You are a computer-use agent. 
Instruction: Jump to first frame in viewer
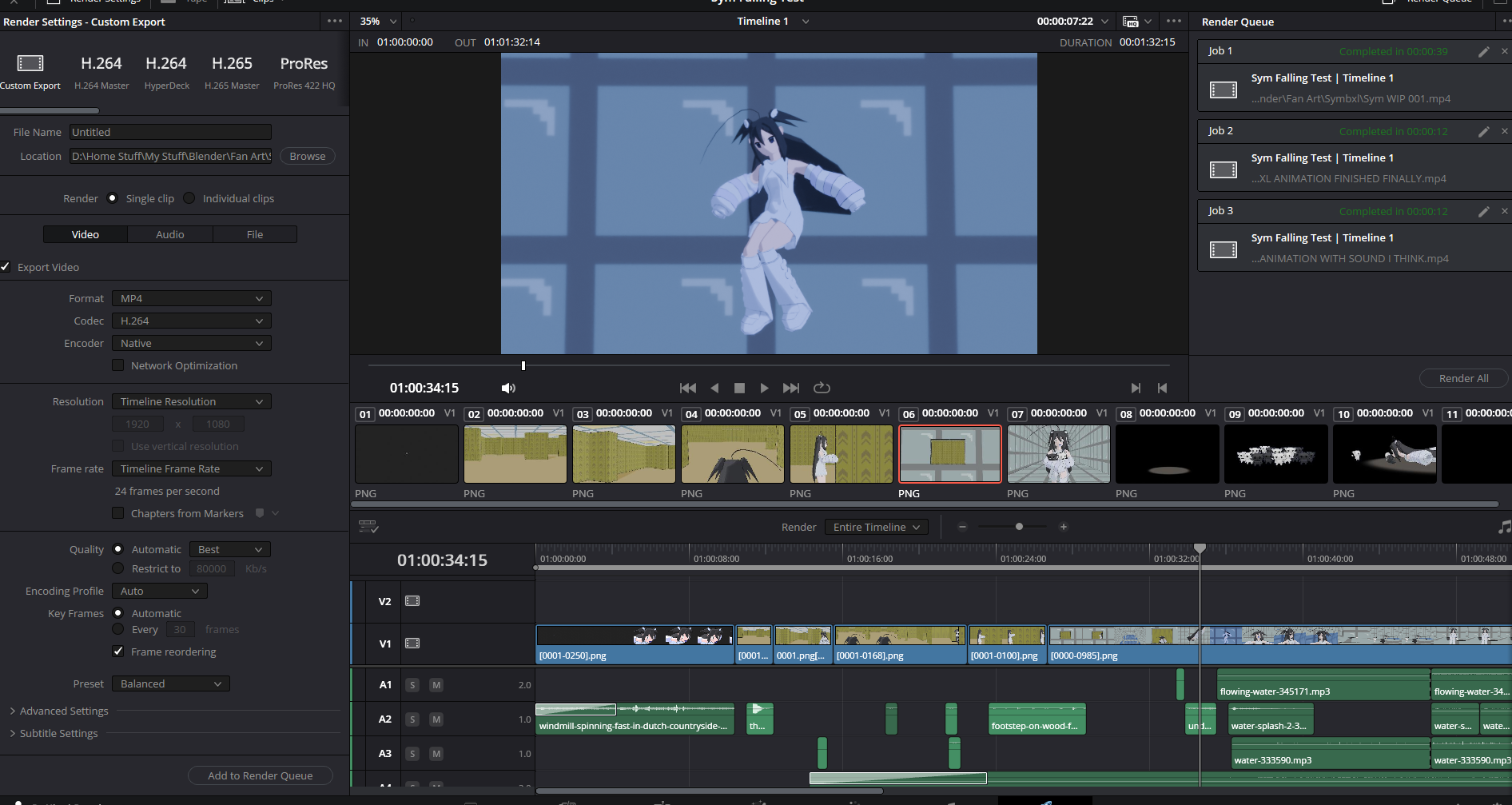(x=687, y=388)
